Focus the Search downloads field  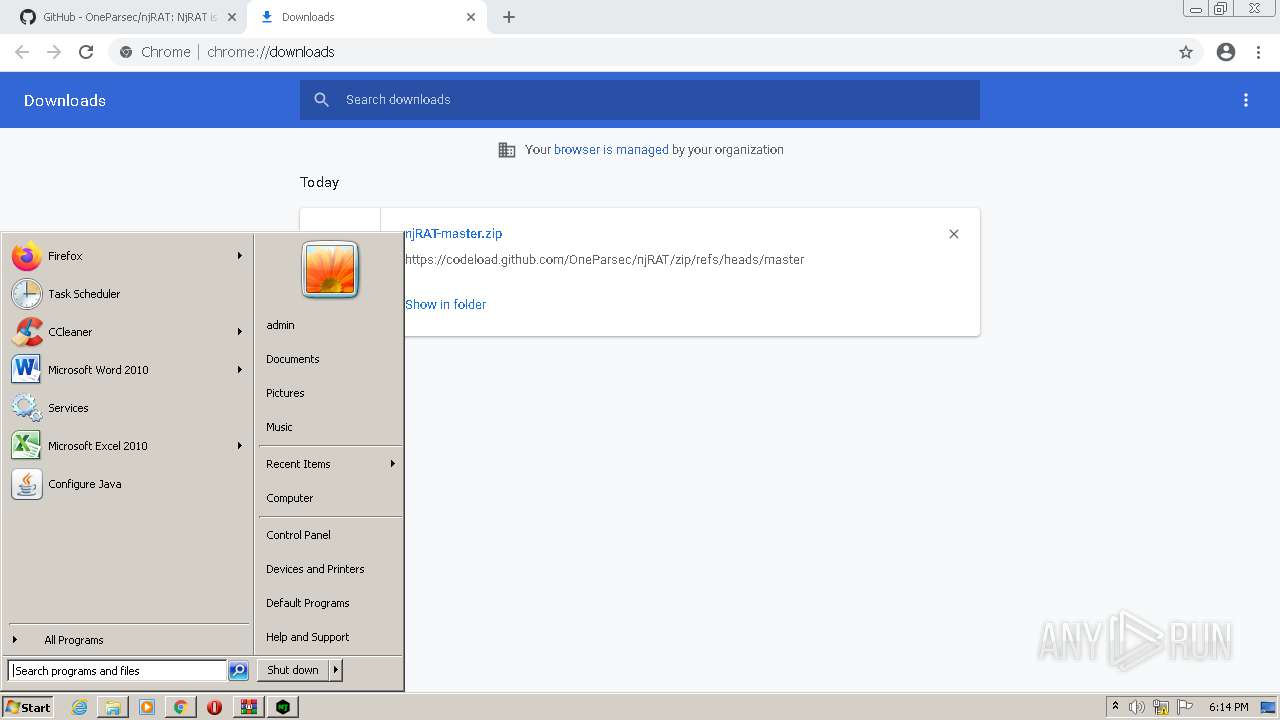[640, 100]
